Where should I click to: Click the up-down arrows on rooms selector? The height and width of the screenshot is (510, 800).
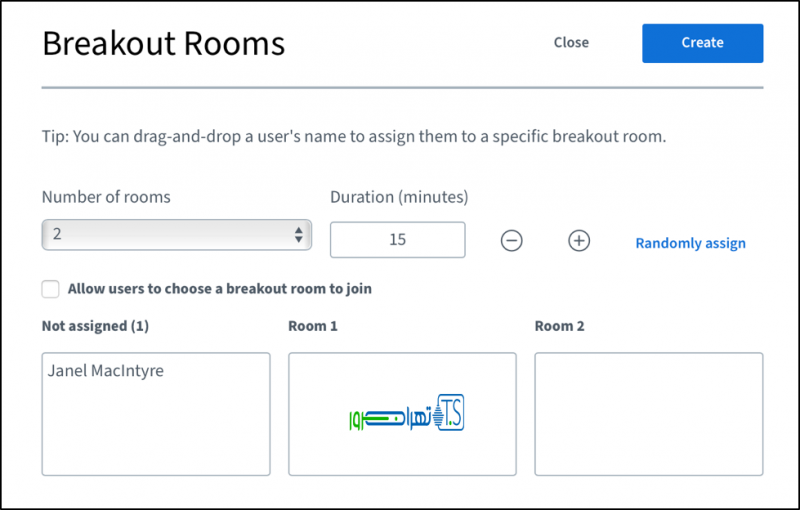point(298,235)
